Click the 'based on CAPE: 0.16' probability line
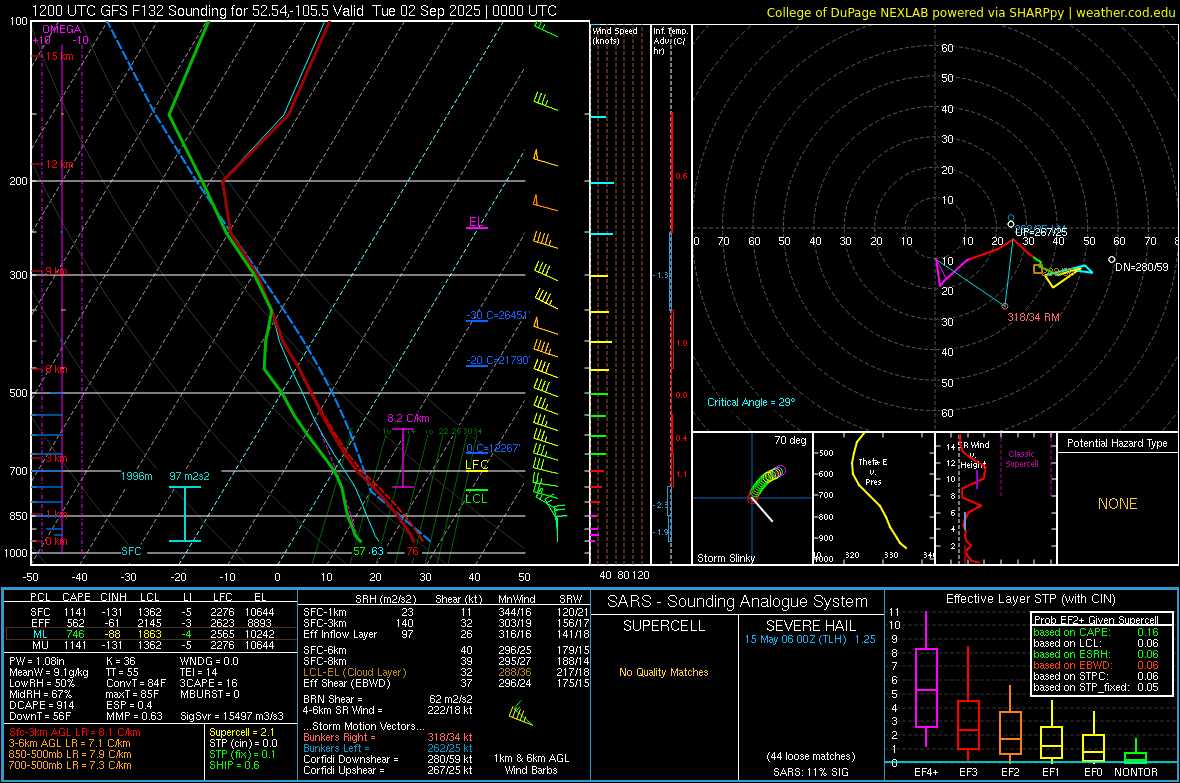The width and height of the screenshot is (1180, 783). [1096, 632]
